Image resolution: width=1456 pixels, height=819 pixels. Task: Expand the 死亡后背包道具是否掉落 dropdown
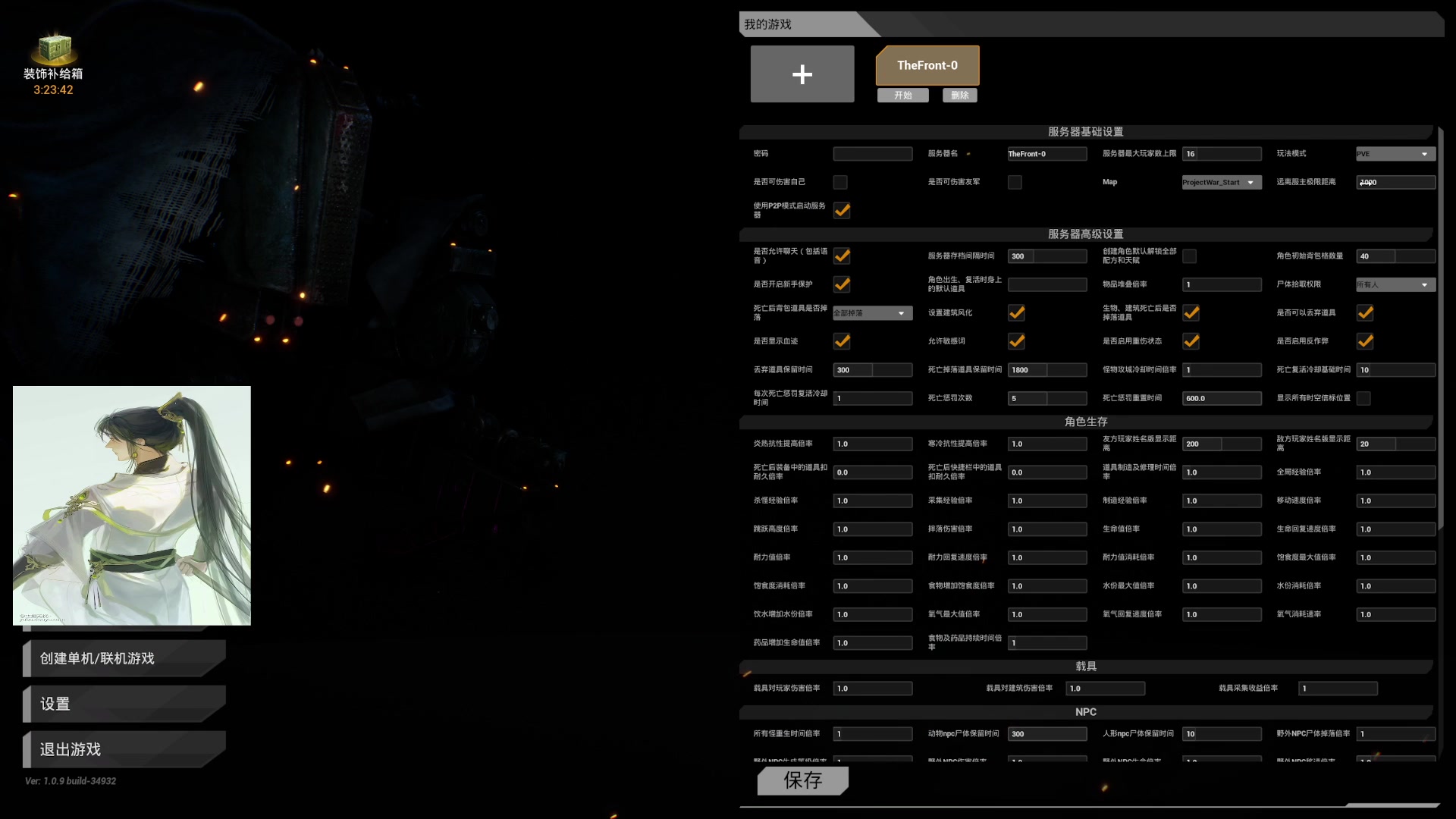pyautogui.click(x=872, y=313)
